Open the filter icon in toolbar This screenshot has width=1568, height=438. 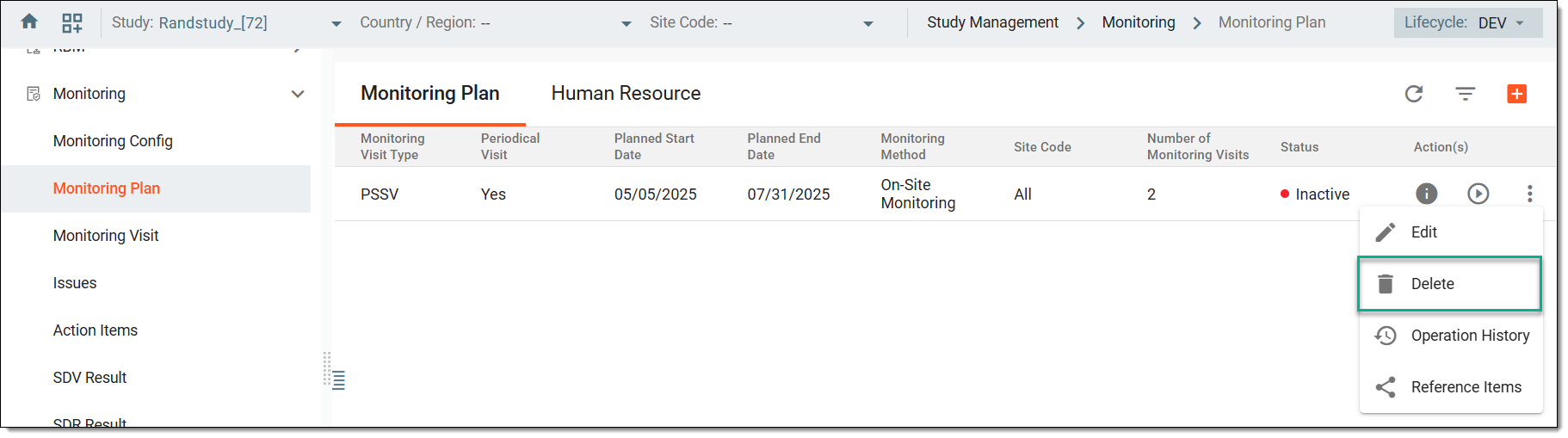(x=1466, y=94)
